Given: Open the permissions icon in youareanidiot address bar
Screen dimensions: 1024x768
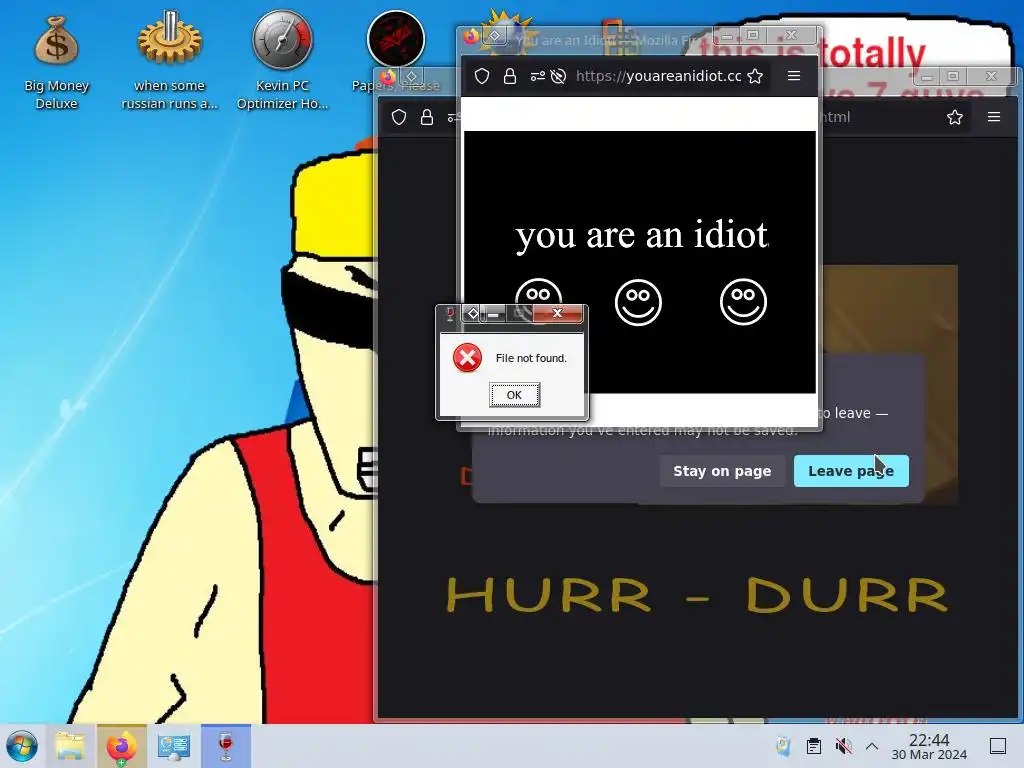Looking at the screenshot, I should coord(537,76).
